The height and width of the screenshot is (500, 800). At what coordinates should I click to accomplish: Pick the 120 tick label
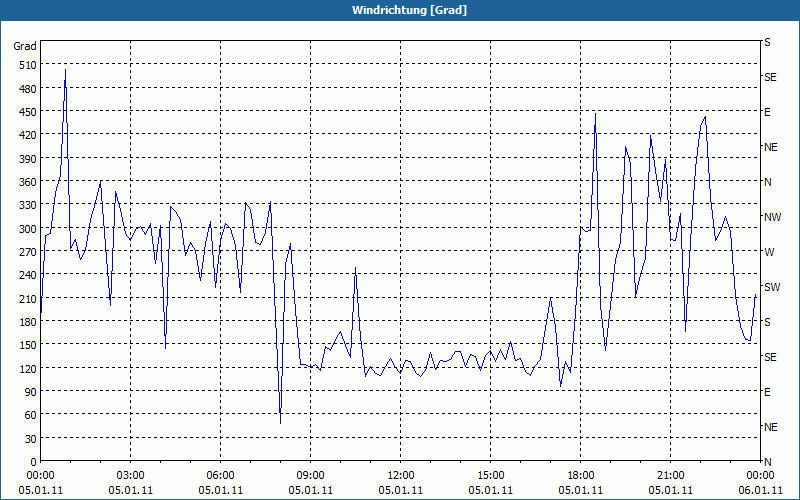coord(28,369)
